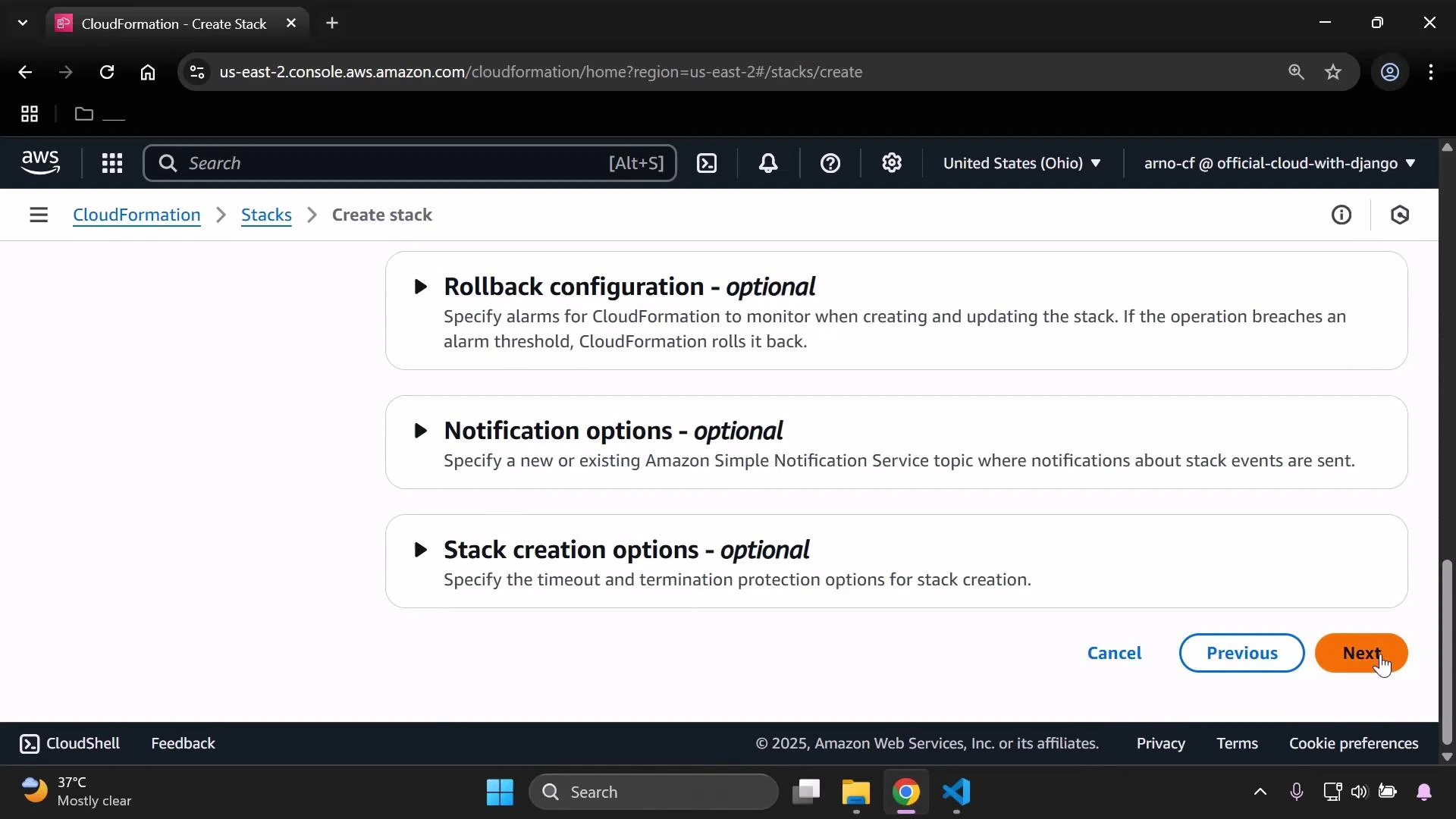Click the Cancel button
Viewport: 1456px width, 819px height.
coord(1114,654)
